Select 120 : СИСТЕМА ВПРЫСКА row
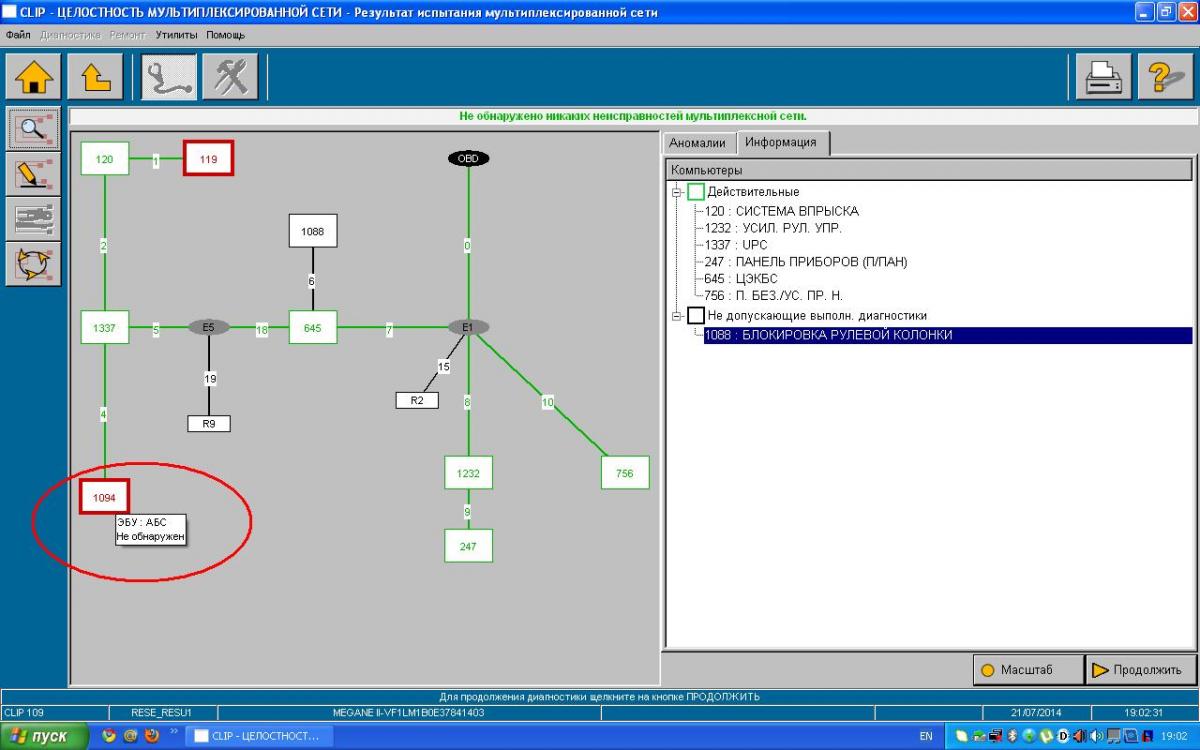This screenshot has height=750, width=1200. tap(781, 211)
